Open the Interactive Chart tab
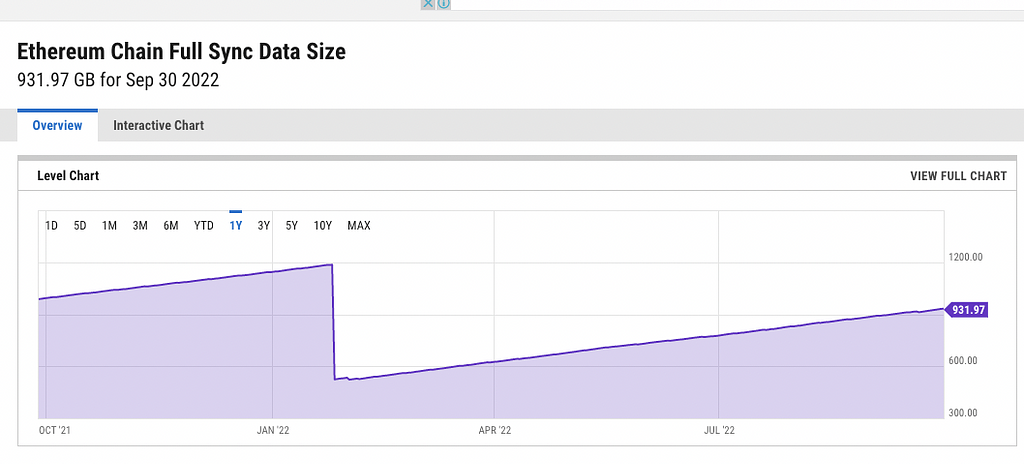The width and height of the screenshot is (1024, 464). tap(158, 126)
